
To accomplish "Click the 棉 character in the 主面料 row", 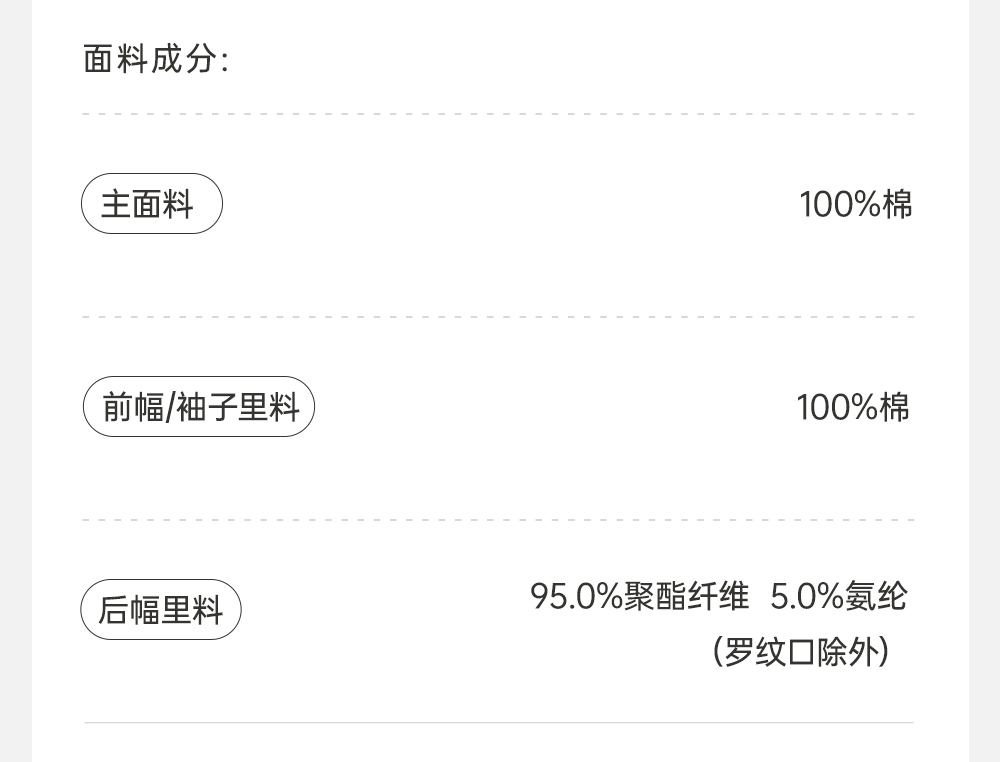I will (898, 205).
